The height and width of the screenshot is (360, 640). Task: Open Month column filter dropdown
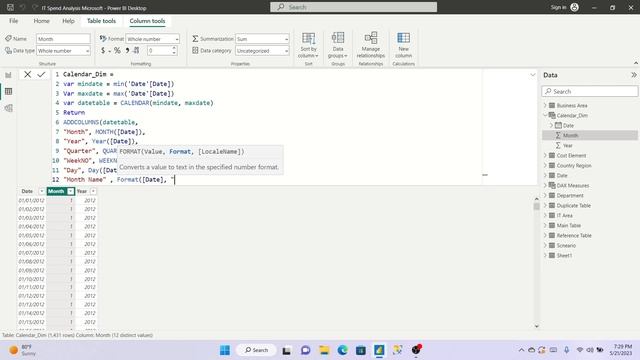71,191
